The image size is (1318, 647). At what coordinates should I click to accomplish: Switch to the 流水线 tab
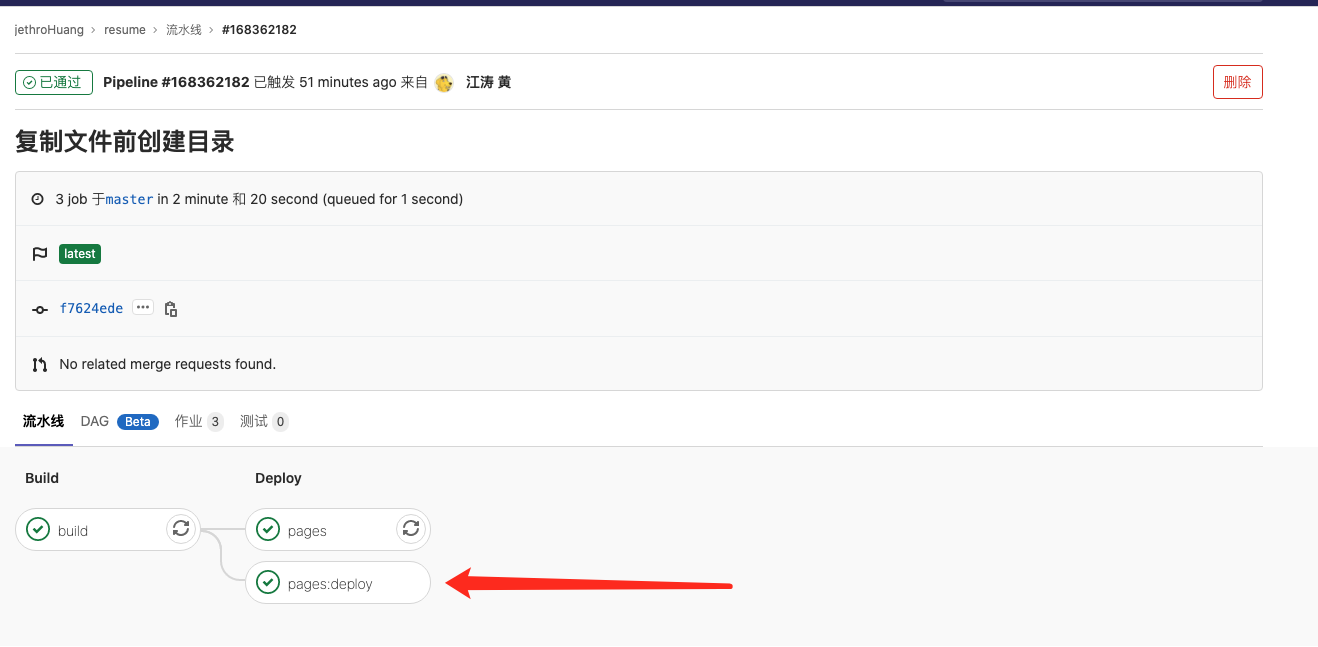(44, 421)
